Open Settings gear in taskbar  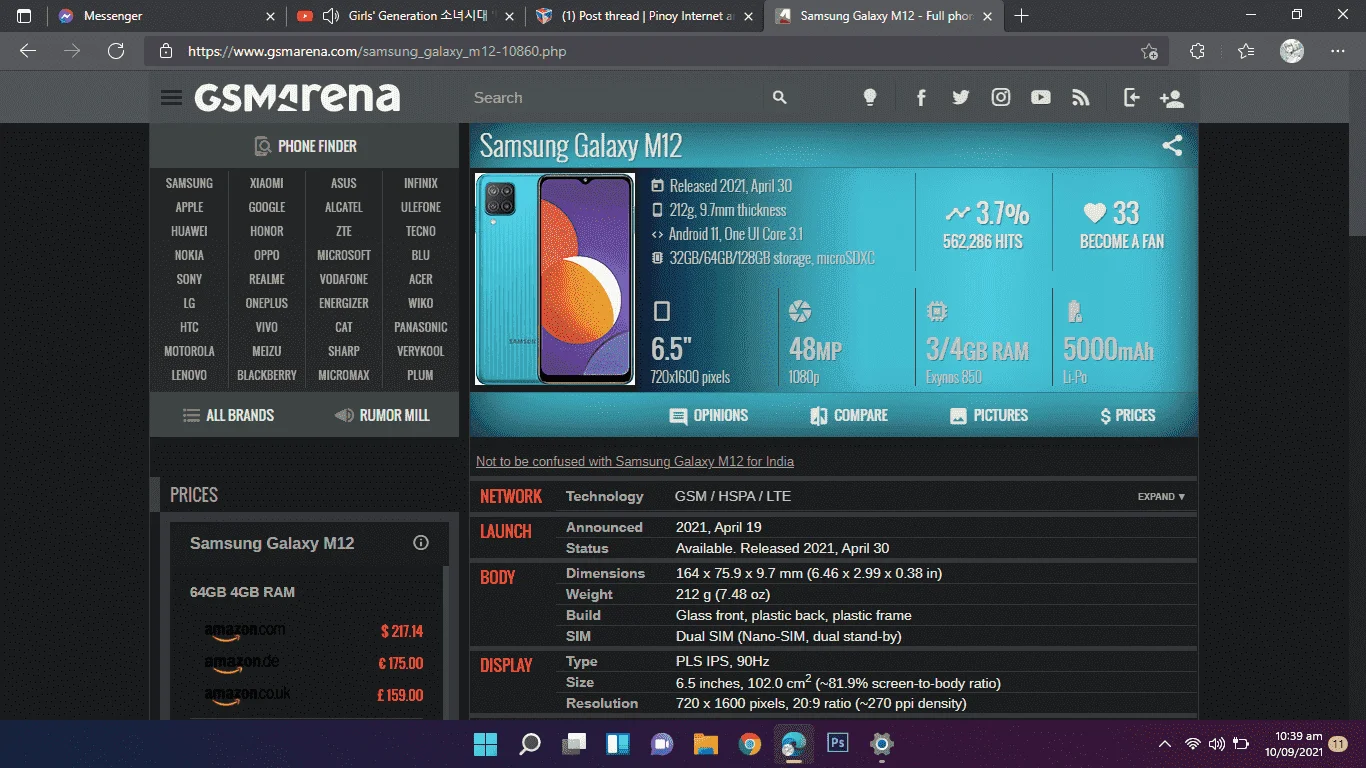pos(881,744)
